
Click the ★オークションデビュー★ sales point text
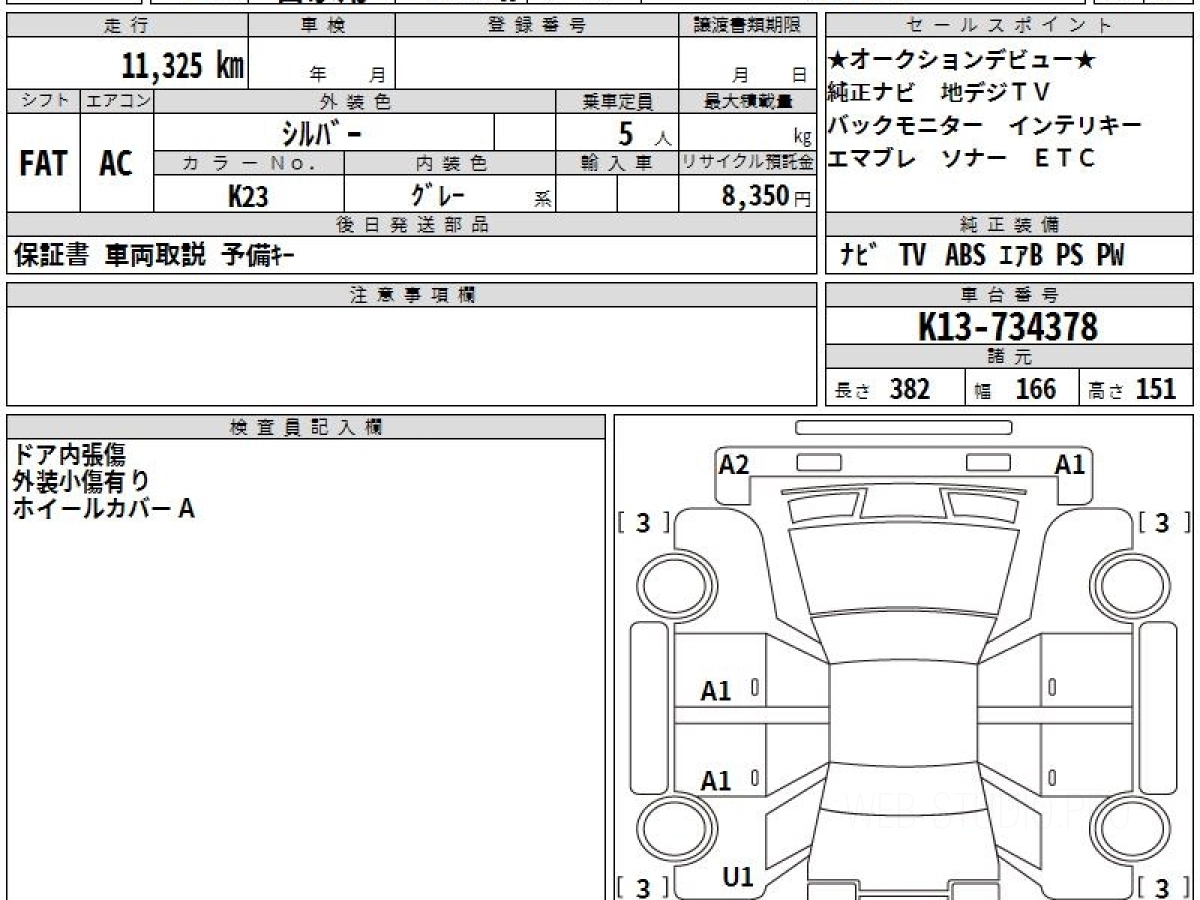tap(960, 61)
